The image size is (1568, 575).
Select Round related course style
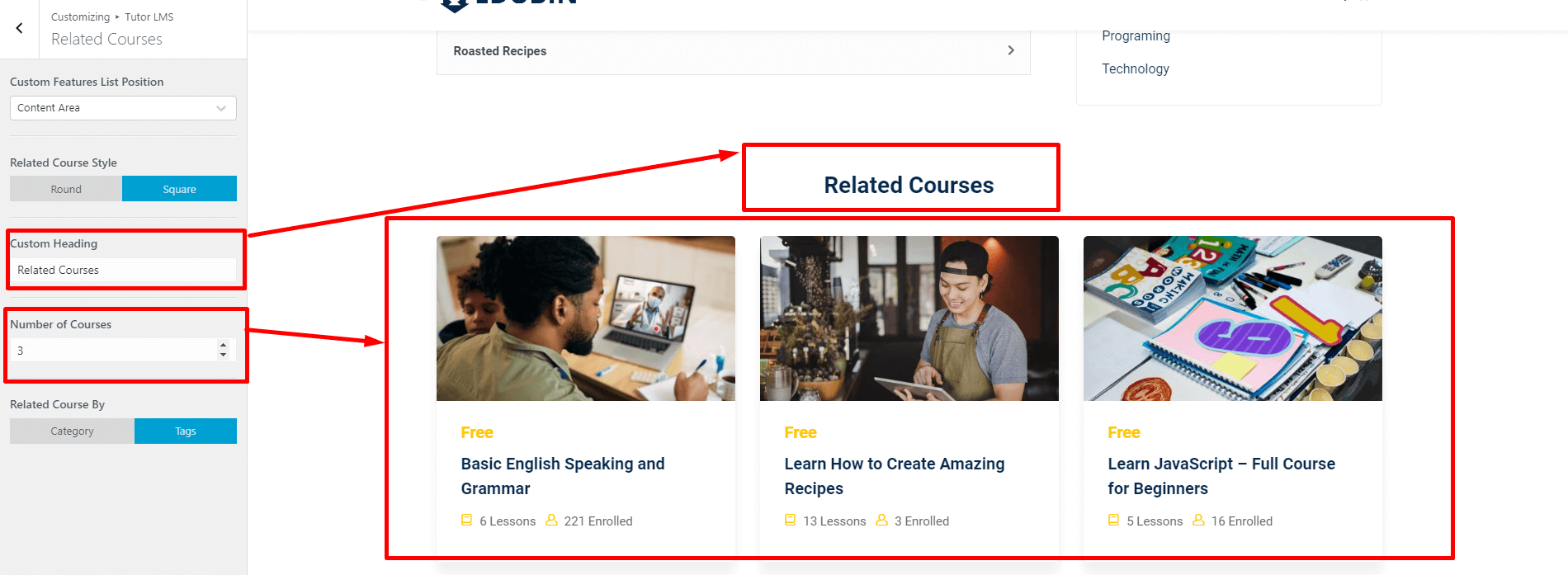(x=66, y=189)
